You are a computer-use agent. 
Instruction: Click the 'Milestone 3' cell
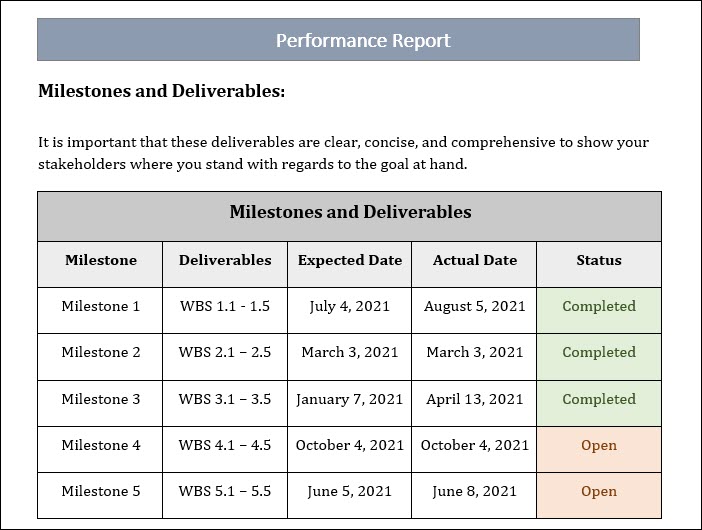[x=100, y=403]
